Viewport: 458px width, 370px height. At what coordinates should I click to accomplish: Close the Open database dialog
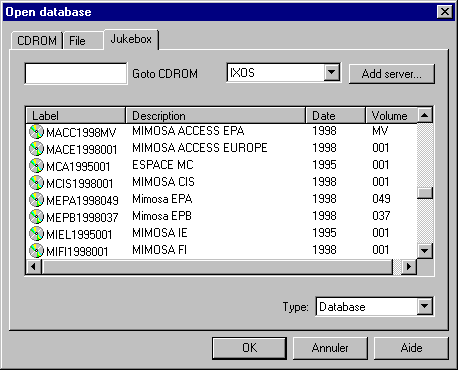[x=445, y=12]
